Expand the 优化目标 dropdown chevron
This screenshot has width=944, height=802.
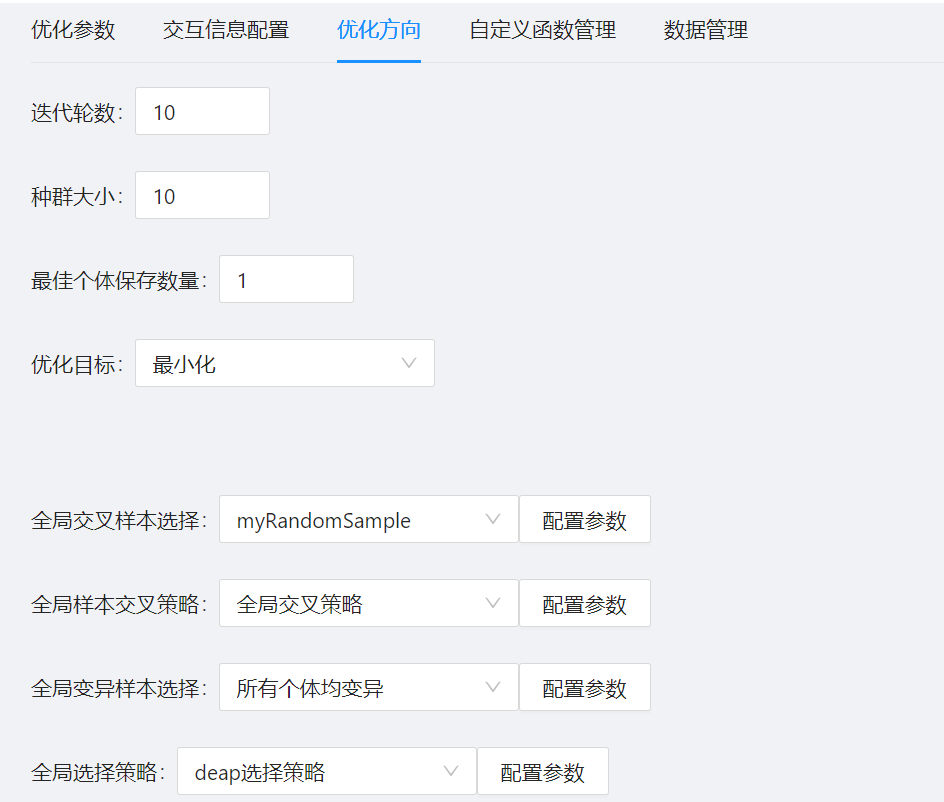tap(408, 363)
